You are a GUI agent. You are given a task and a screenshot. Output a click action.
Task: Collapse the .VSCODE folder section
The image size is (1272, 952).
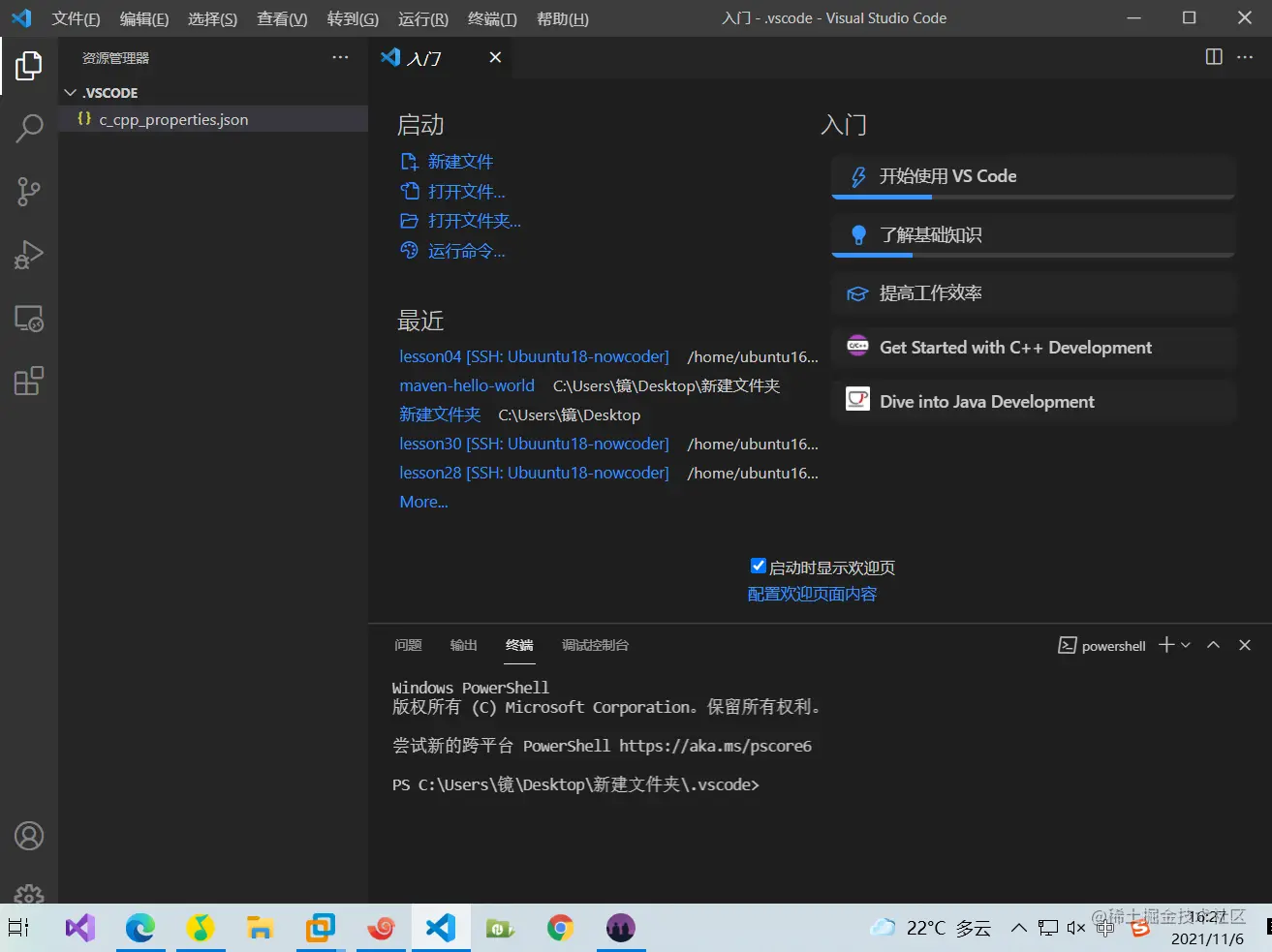point(213,93)
